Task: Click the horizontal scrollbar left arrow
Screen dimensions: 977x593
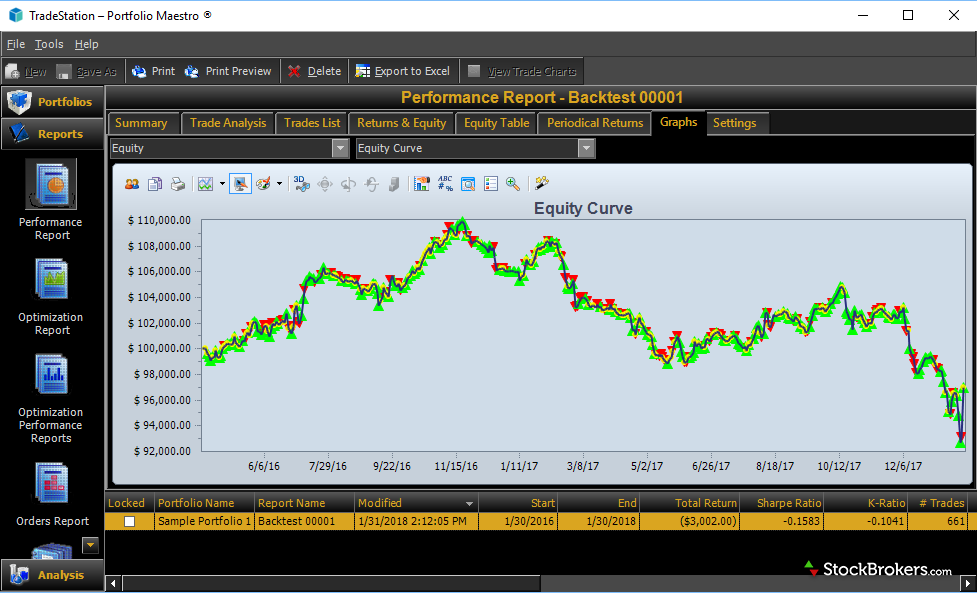Action: point(113,584)
